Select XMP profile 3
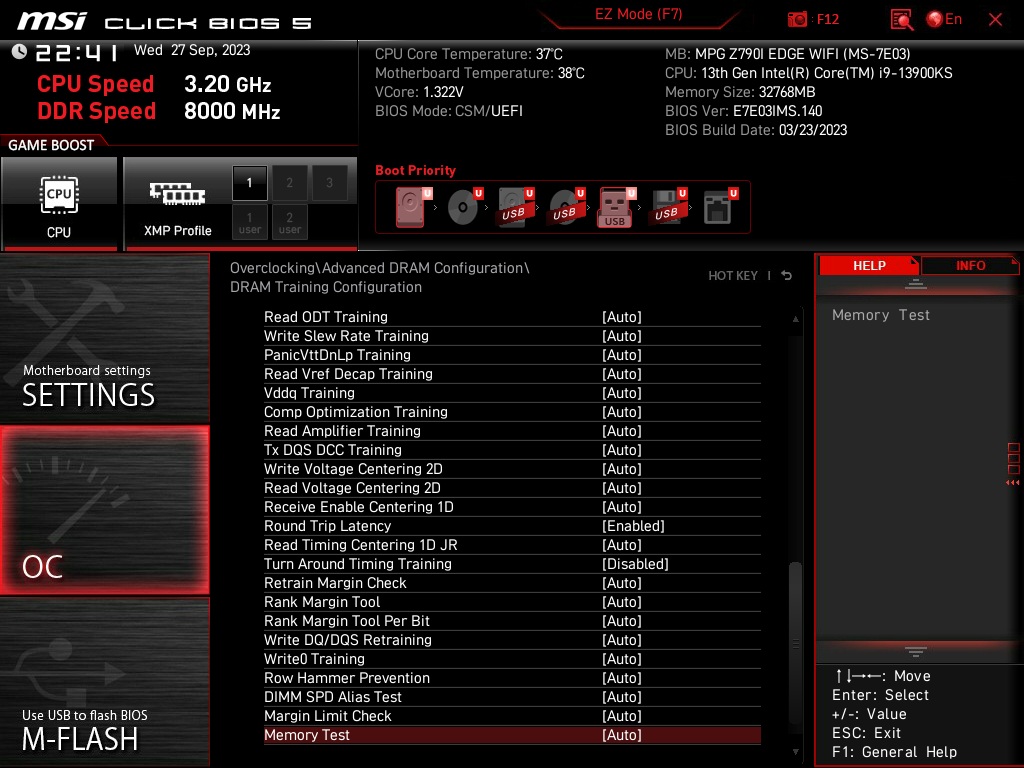This screenshot has width=1024, height=768. 329,183
